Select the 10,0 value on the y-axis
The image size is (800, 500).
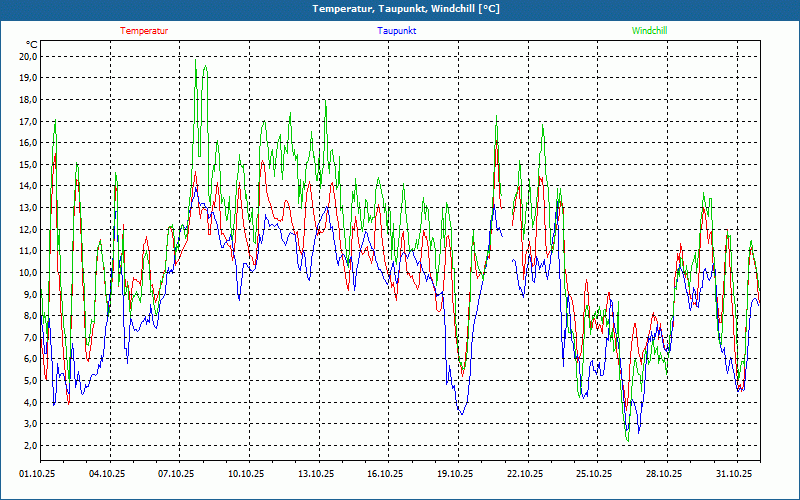[x=28, y=272]
